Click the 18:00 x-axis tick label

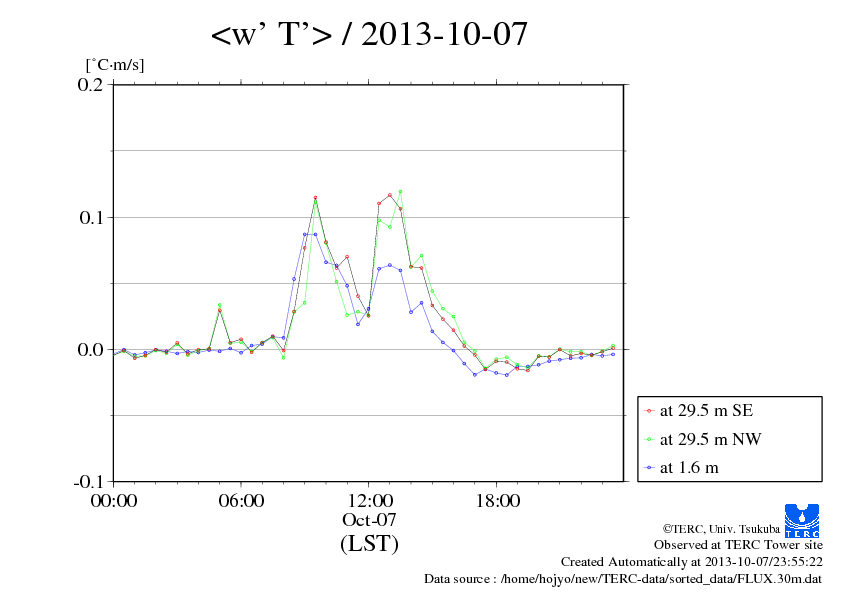pos(497,501)
